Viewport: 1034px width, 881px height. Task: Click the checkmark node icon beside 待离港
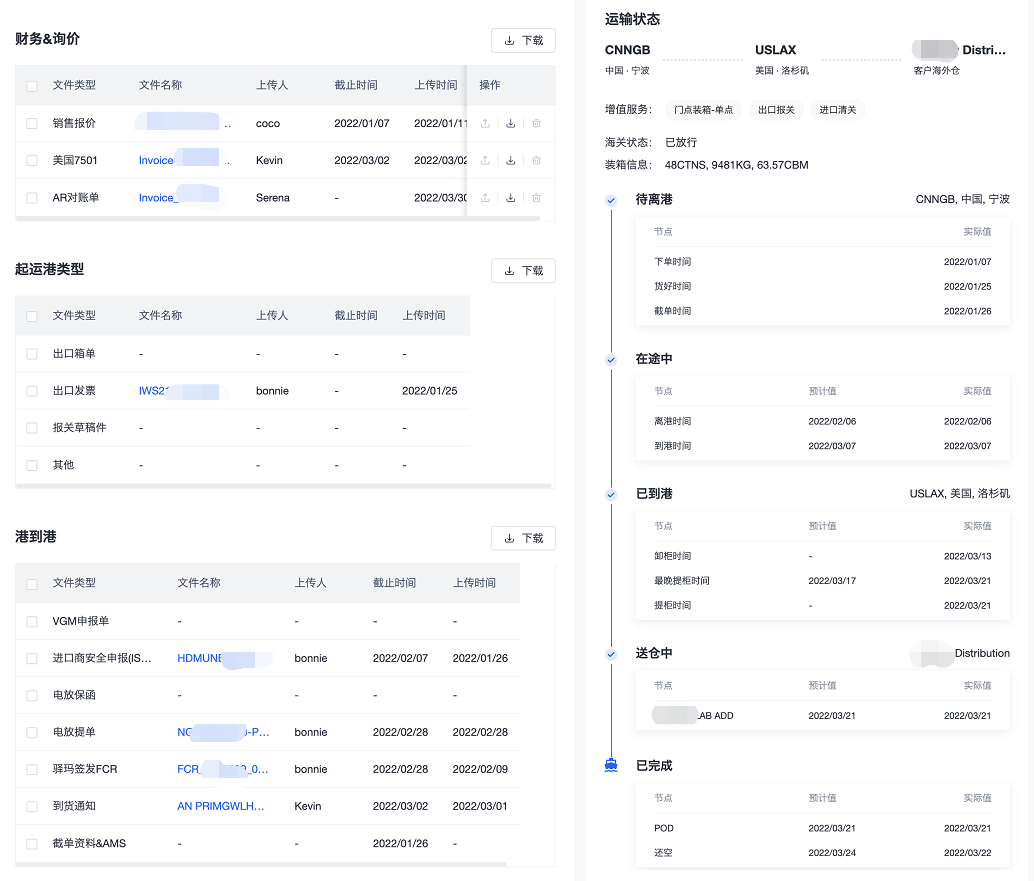coord(611,200)
